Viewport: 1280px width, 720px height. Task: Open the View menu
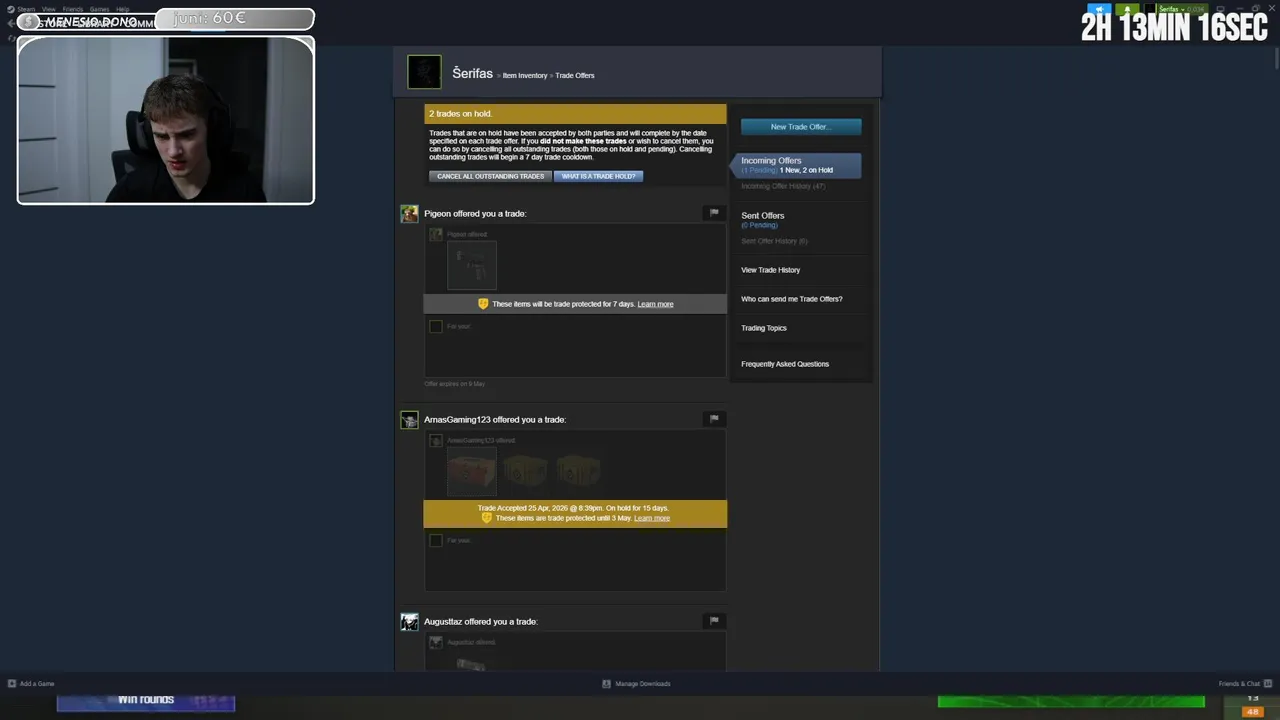pos(48,9)
